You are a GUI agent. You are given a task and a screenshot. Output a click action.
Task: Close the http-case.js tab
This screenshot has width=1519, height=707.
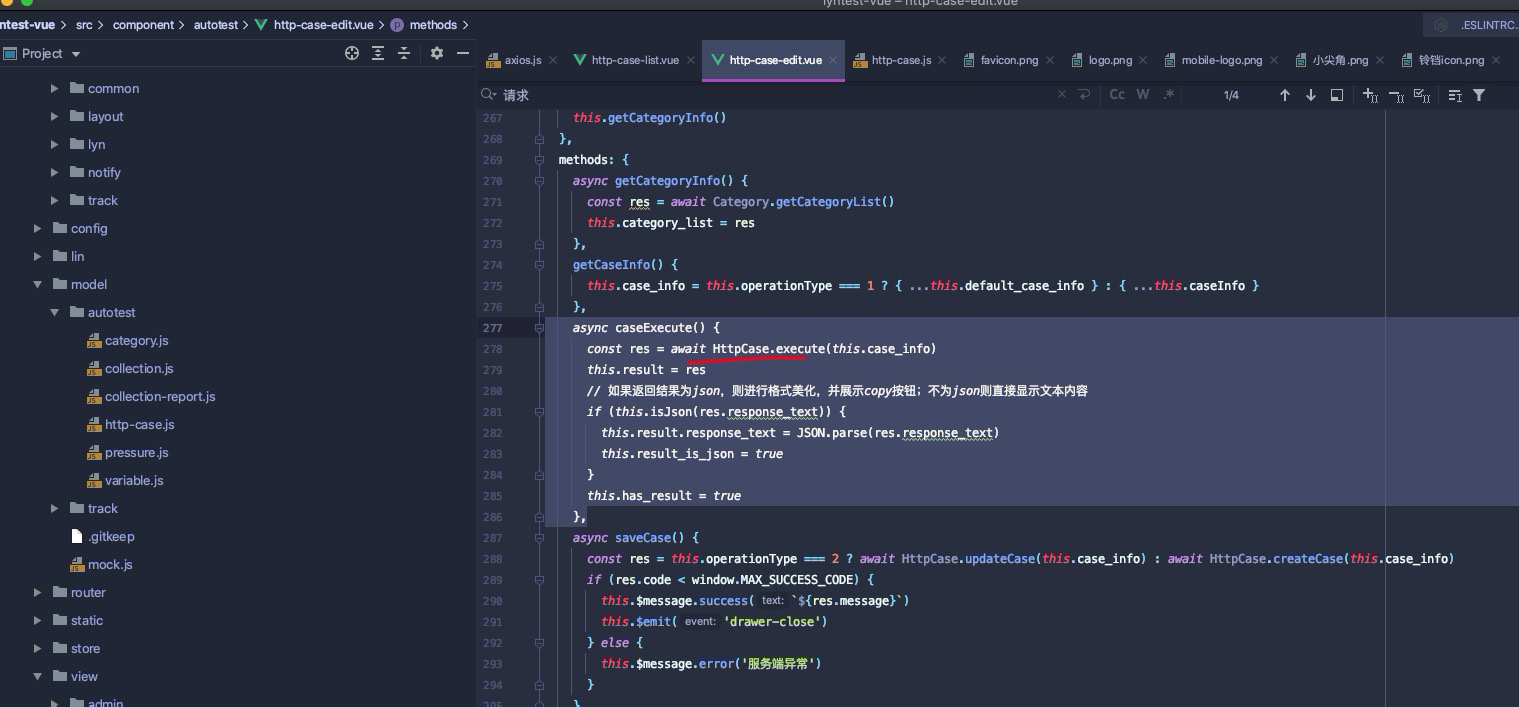(942, 60)
